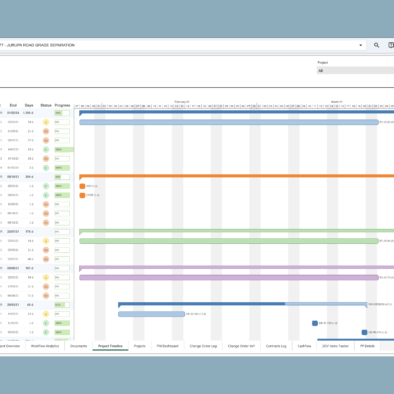The height and width of the screenshot is (394, 394).
Task: Select the long light purple task bar
Action: 229,277
